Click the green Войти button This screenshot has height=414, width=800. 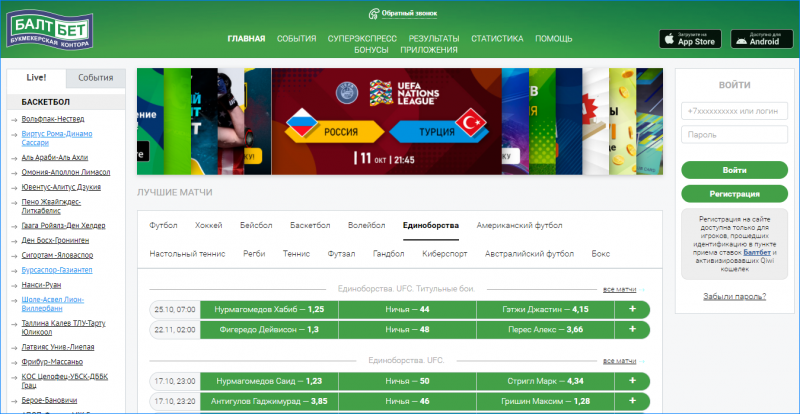point(735,170)
